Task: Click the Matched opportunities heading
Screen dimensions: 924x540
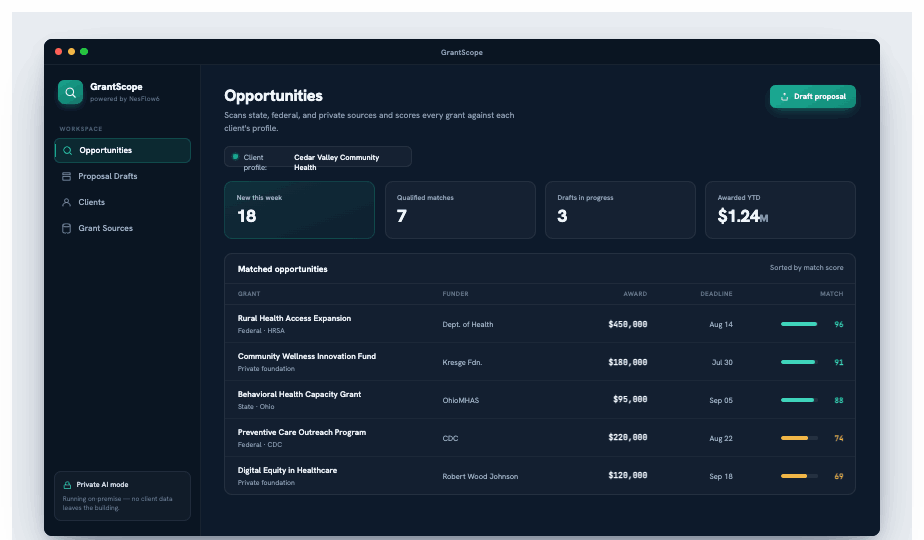Action: click(282, 269)
